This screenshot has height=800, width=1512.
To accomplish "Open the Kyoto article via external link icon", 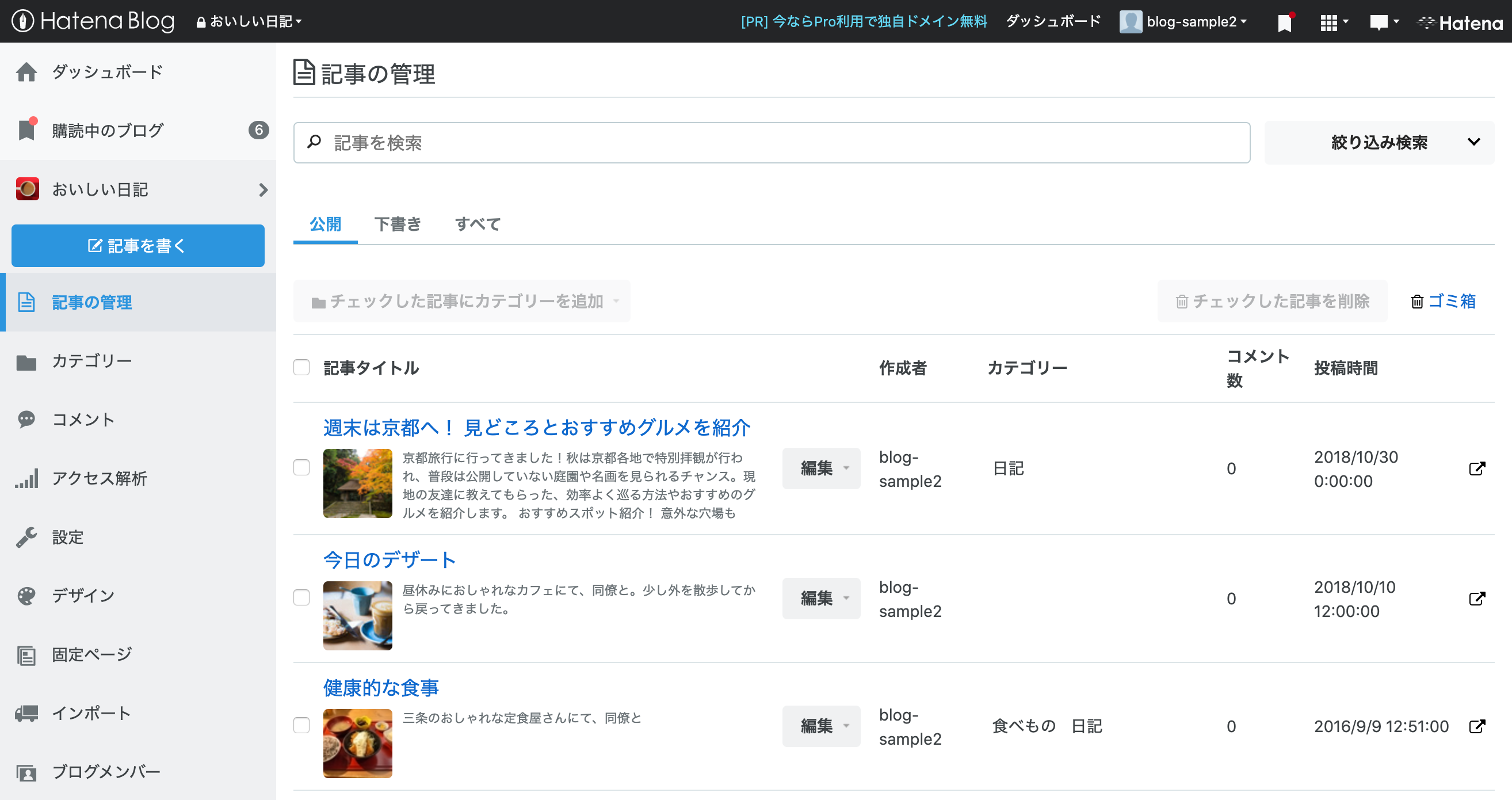I will tap(1477, 468).
